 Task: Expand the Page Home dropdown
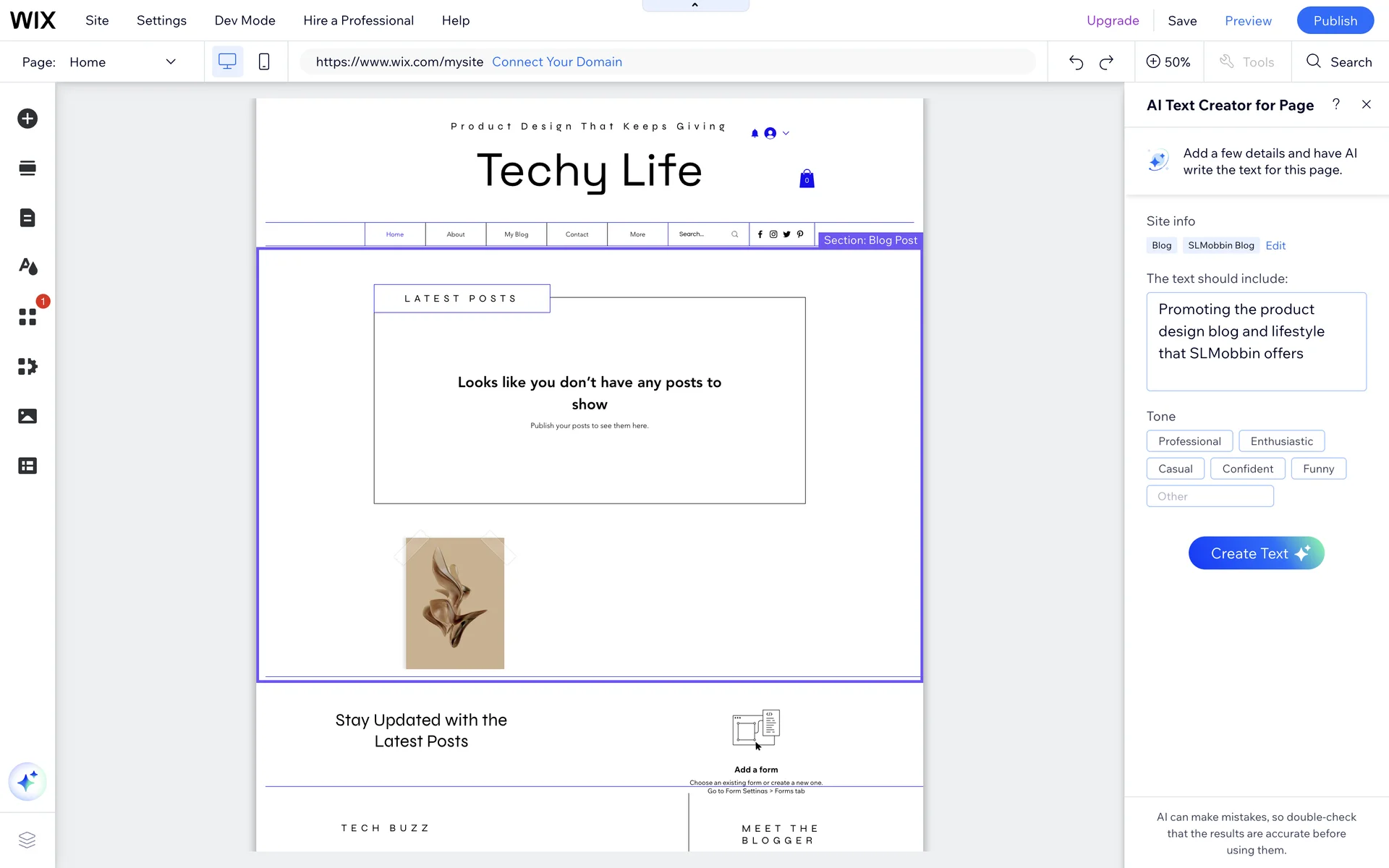point(171,62)
